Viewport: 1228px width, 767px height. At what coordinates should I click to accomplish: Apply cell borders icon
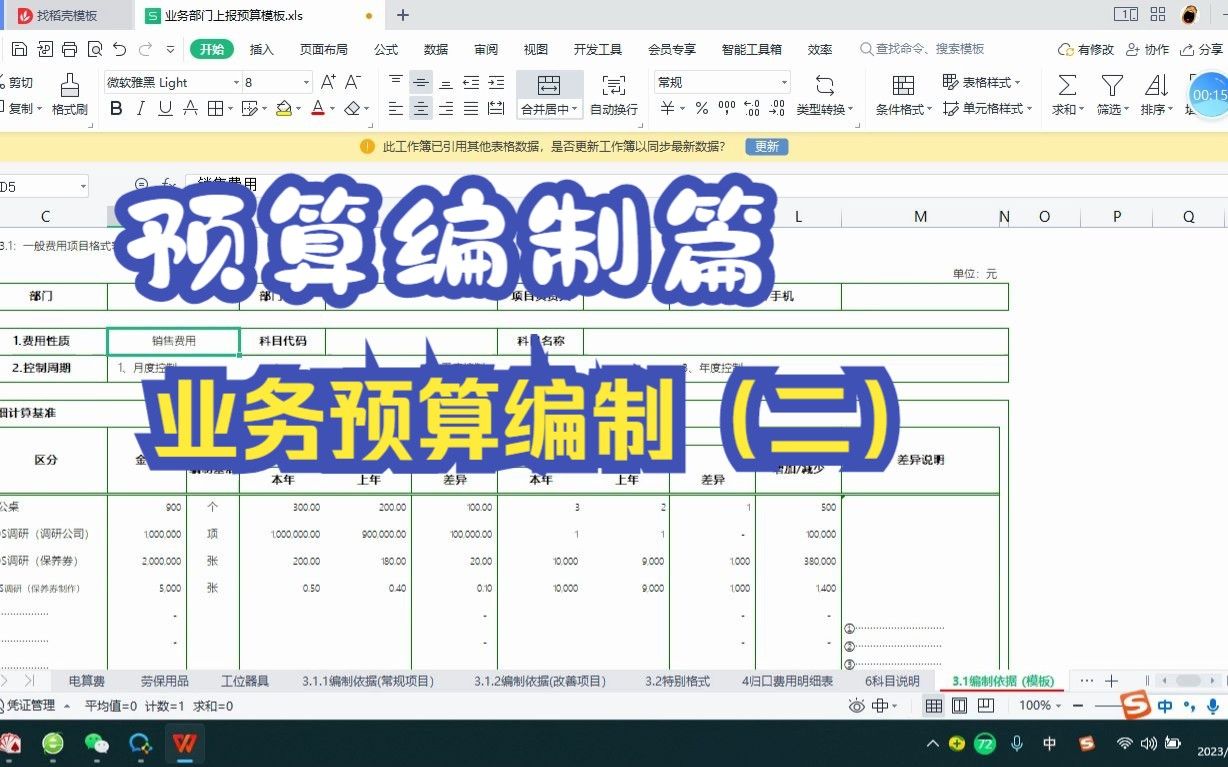coord(215,109)
